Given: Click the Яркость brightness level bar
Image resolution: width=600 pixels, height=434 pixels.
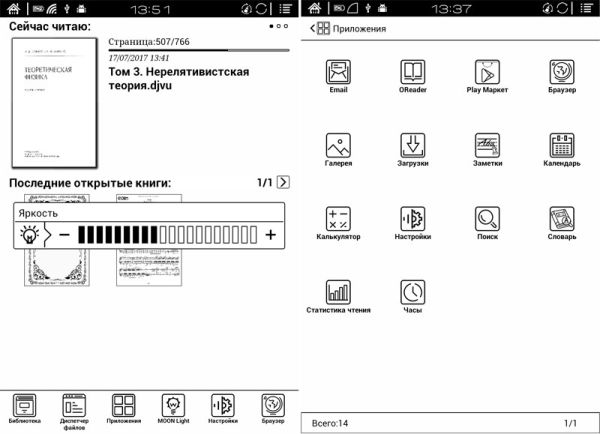Looking at the screenshot, I should click(x=165, y=235).
